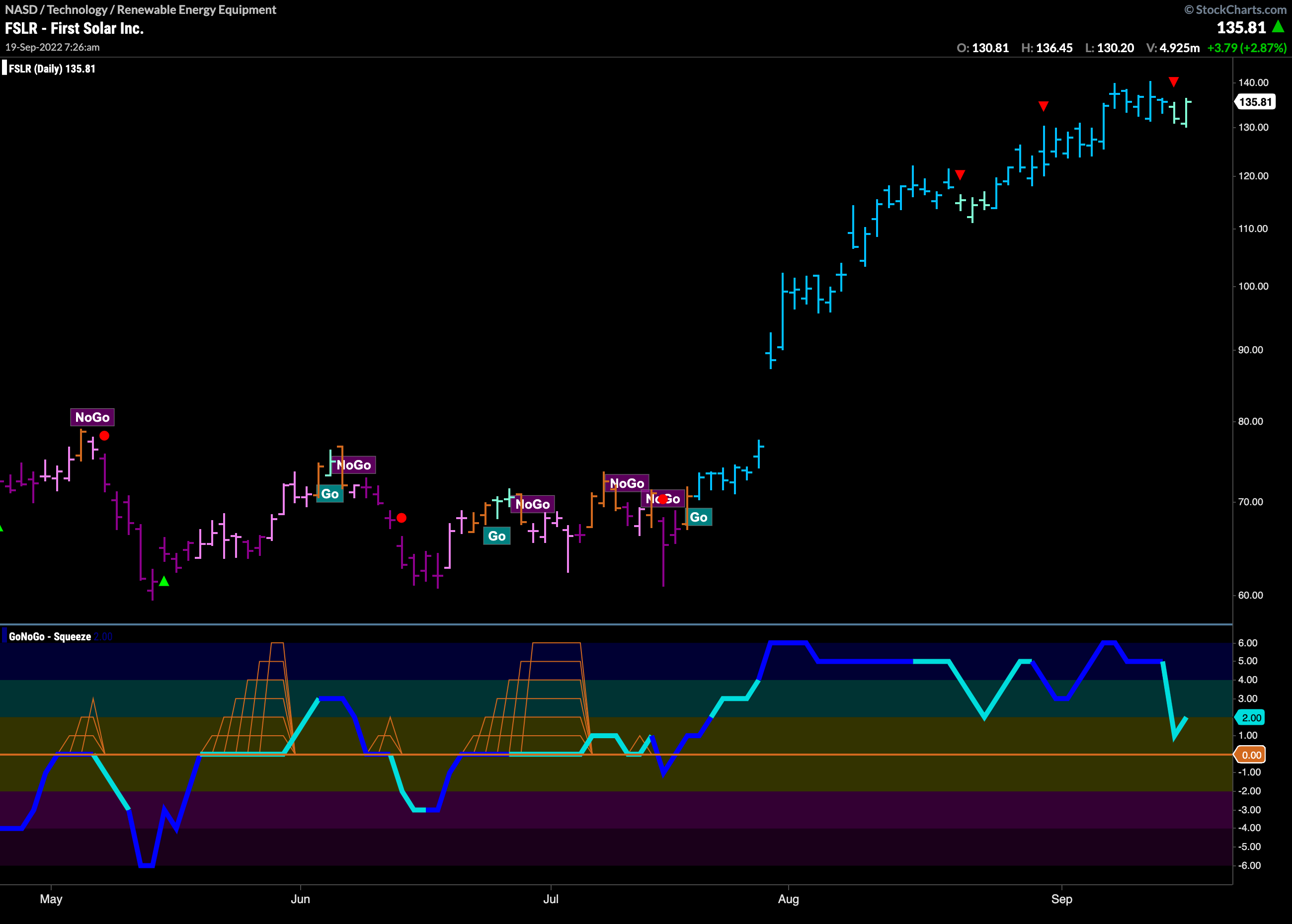Click the cyan 2.00 oscillator value tag
This screenshot has width=1292, height=924.
(x=1249, y=717)
